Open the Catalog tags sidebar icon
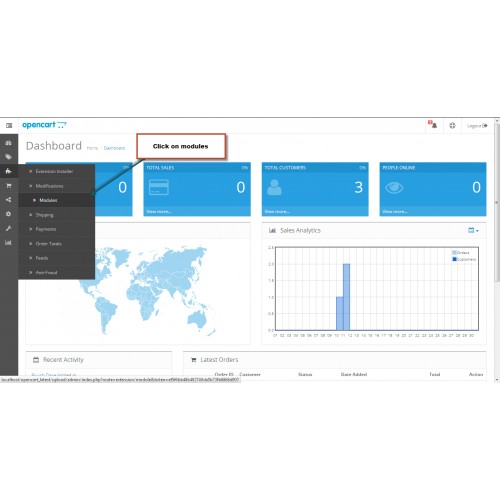The height and width of the screenshot is (500, 500). click(8, 157)
